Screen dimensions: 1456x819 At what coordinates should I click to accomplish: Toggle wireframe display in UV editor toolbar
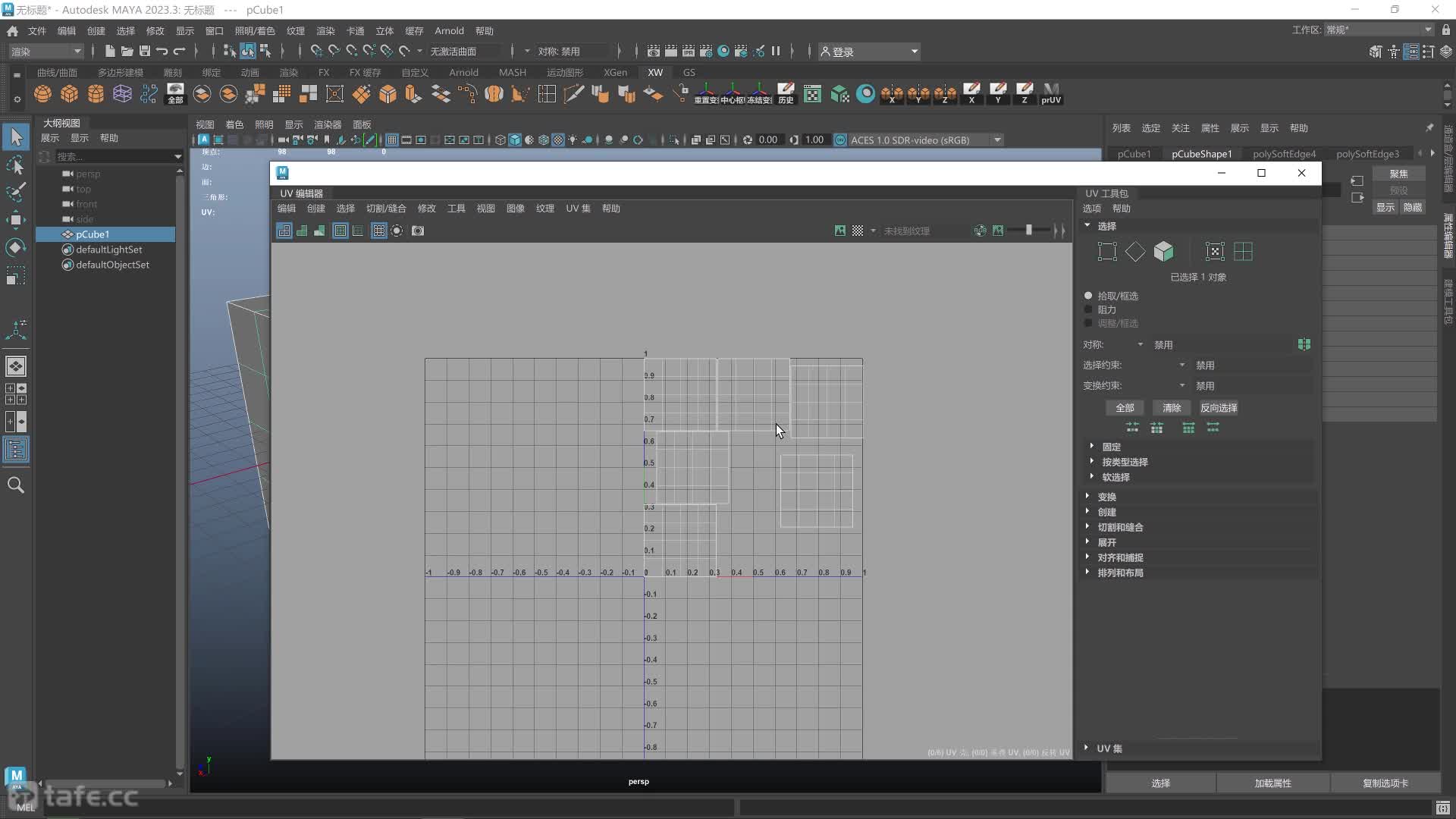coord(284,231)
